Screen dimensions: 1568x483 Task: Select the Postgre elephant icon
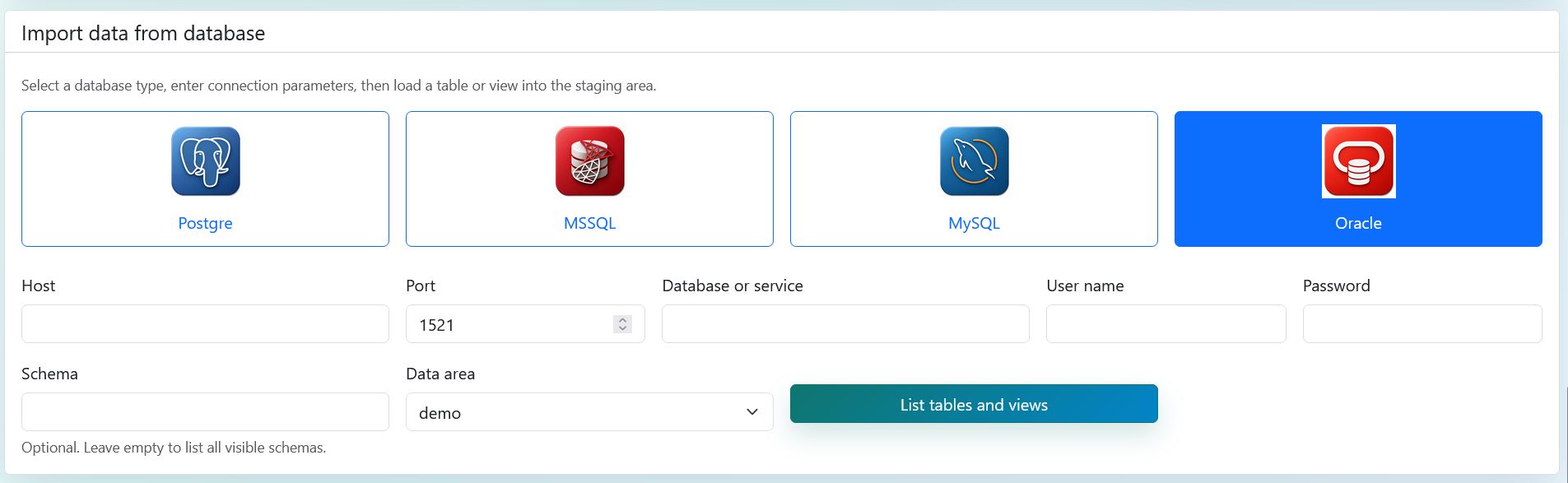[x=205, y=161]
